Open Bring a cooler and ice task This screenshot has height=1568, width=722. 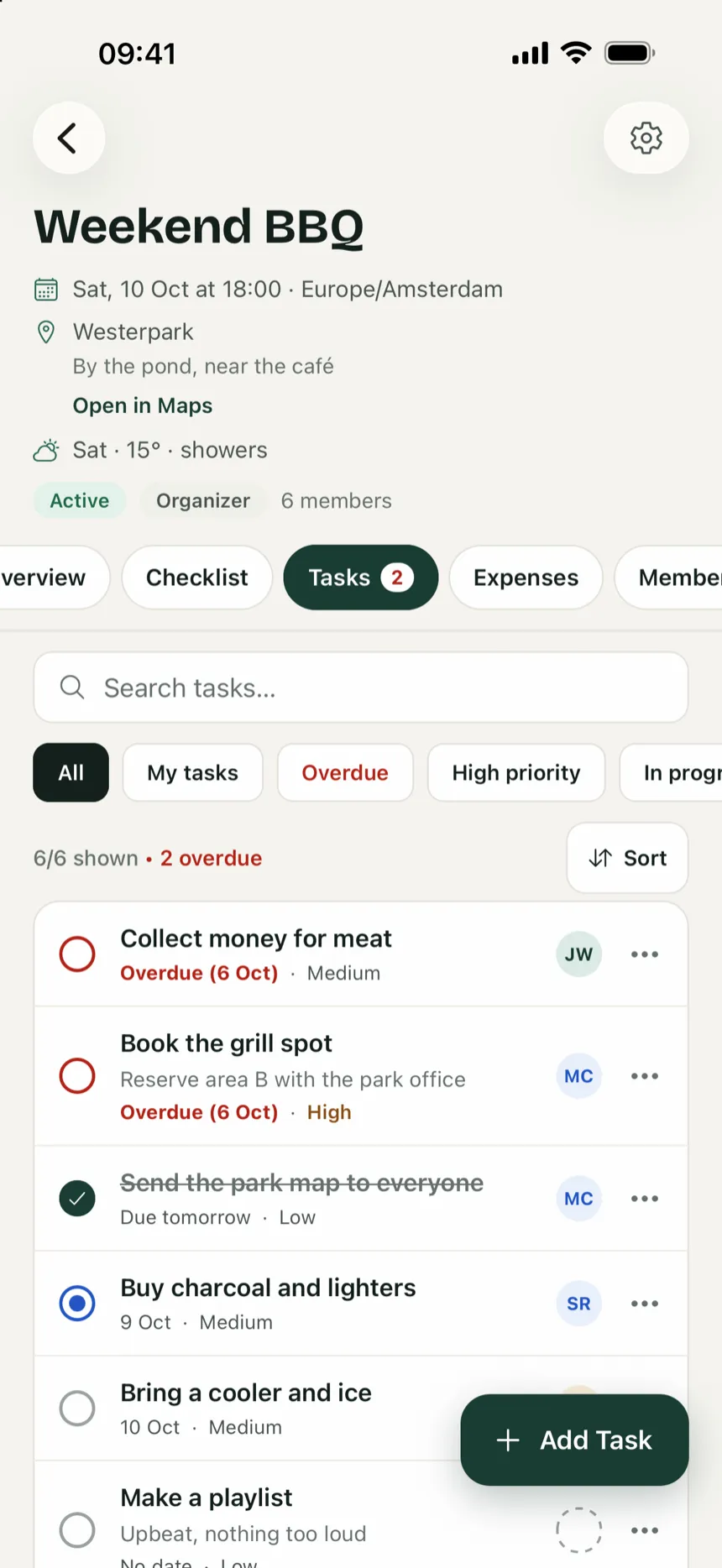coord(246,1393)
